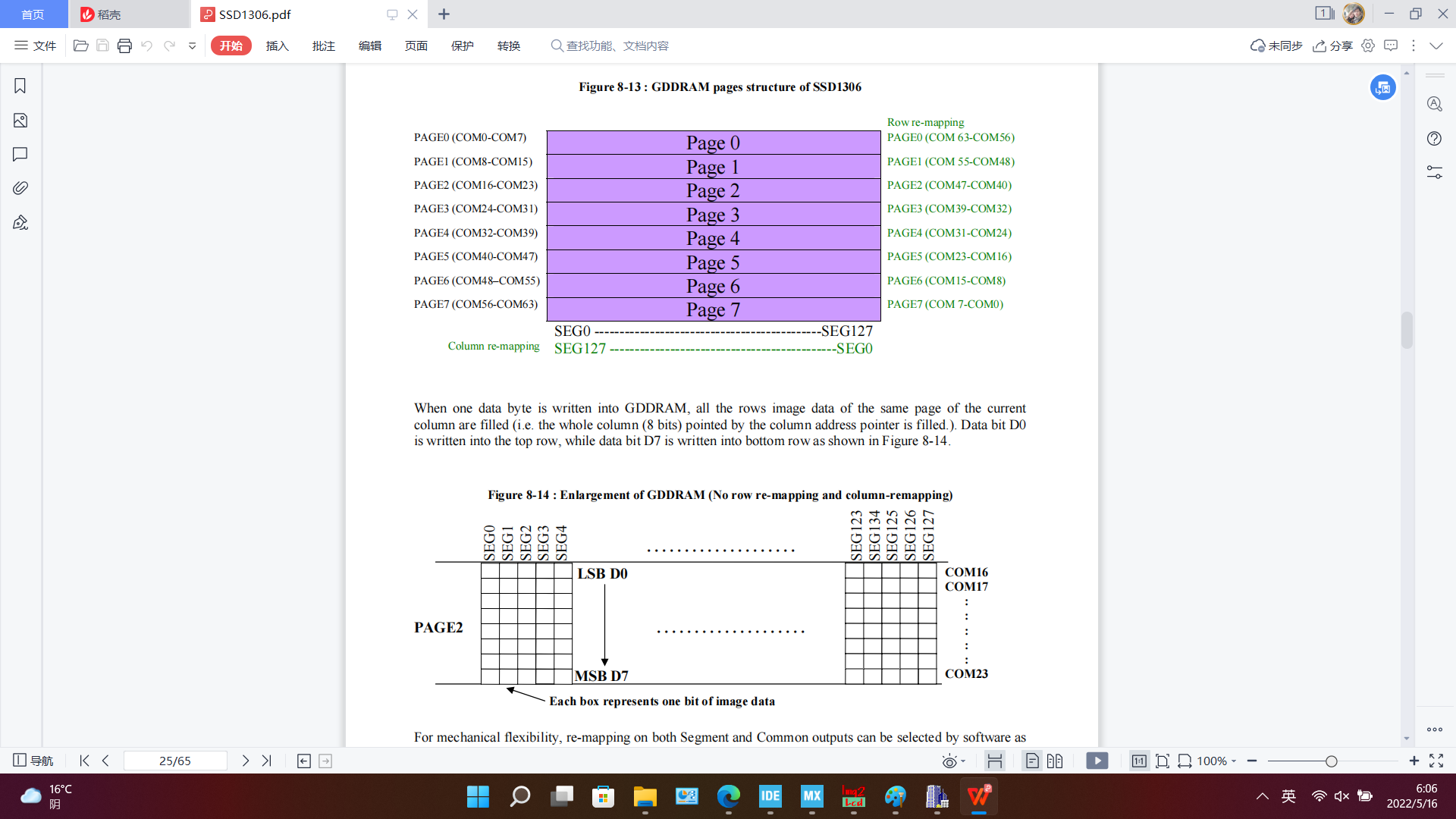
Task: Open the bookmark panel in sidebar
Action: click(x=20, y=86)
